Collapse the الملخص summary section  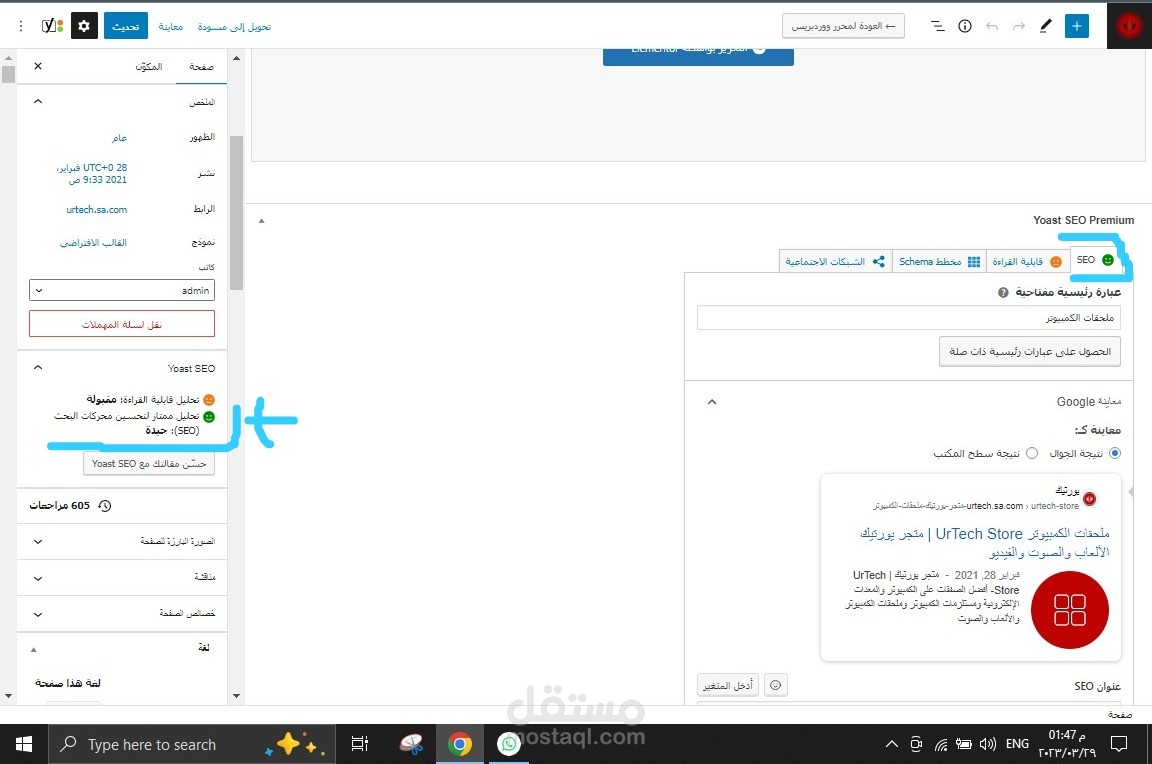tap(38, 101)
